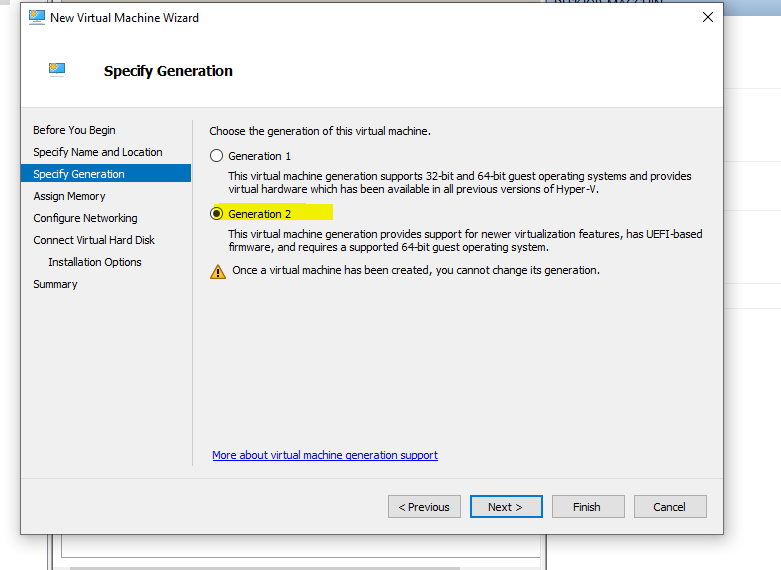Choose the Generation 2 radio option
Image resolution: width=781 pixels, height=570 pixels.
pyautogui.click(x=216, y=213)
